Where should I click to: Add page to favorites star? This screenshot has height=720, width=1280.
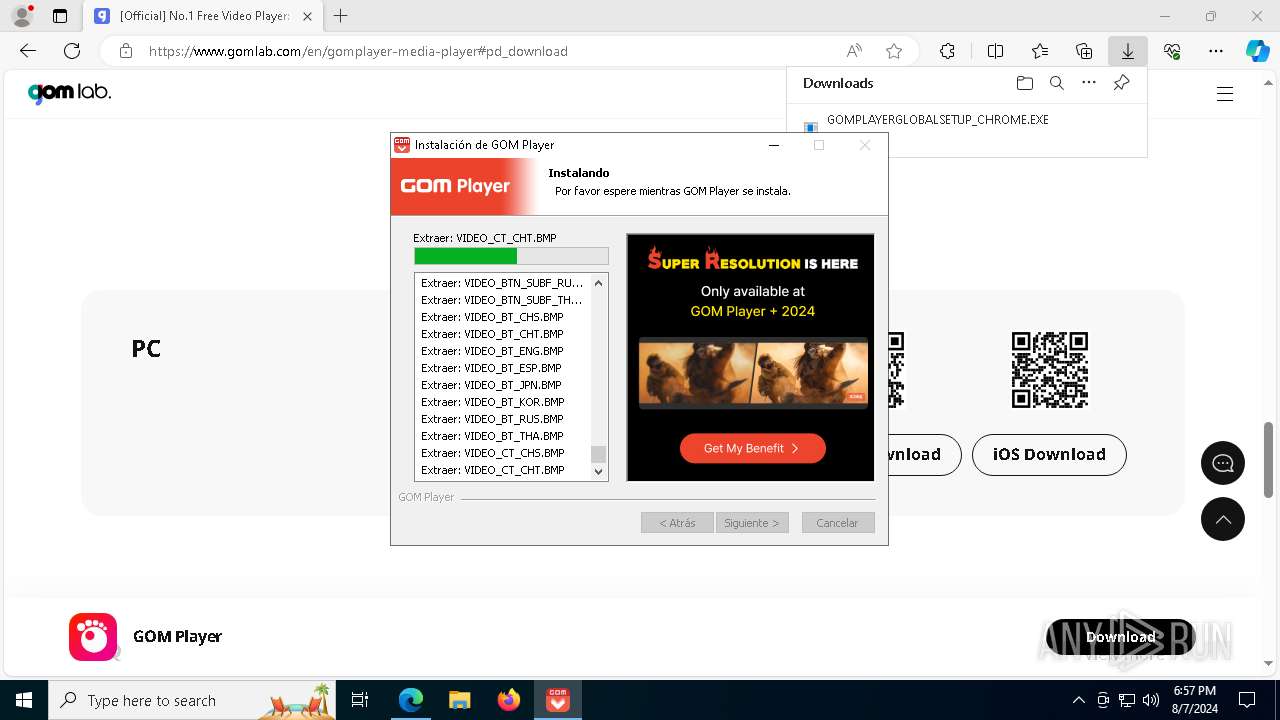894,51
